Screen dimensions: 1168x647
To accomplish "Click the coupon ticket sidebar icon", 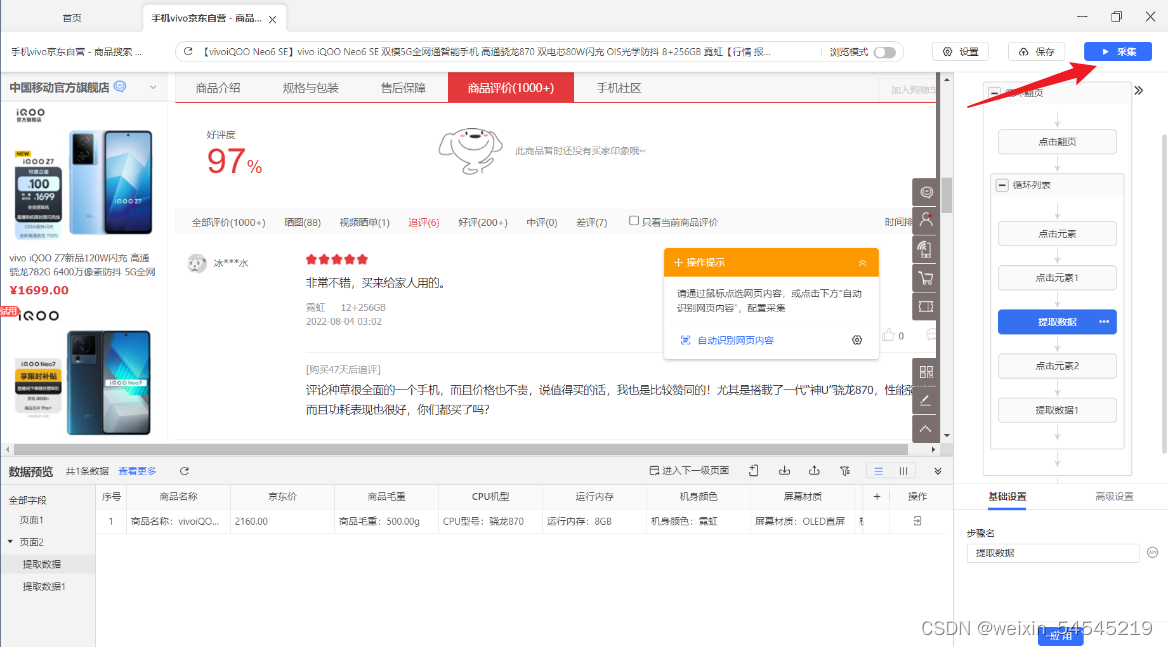I will [926, 306].
